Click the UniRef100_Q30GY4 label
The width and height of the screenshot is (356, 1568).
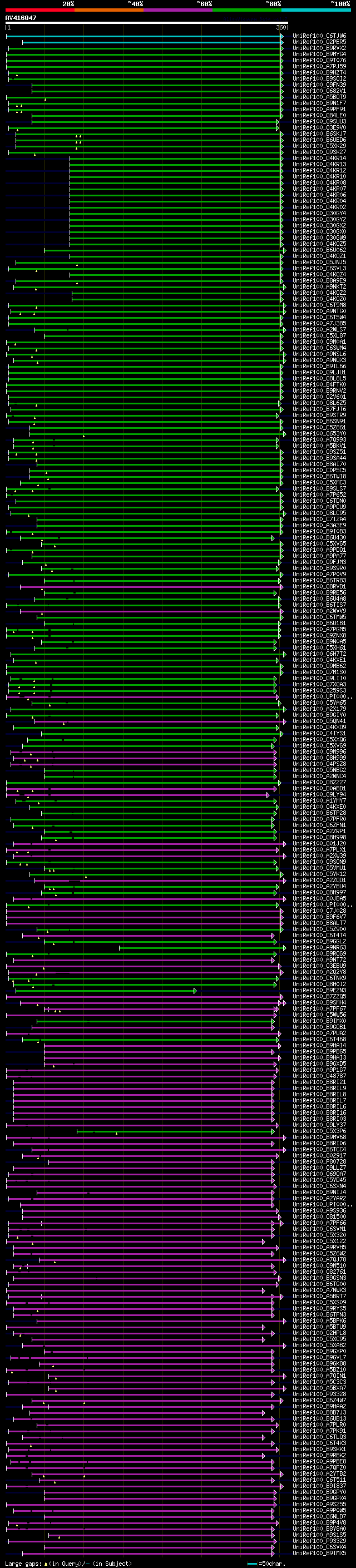(319, 214)
